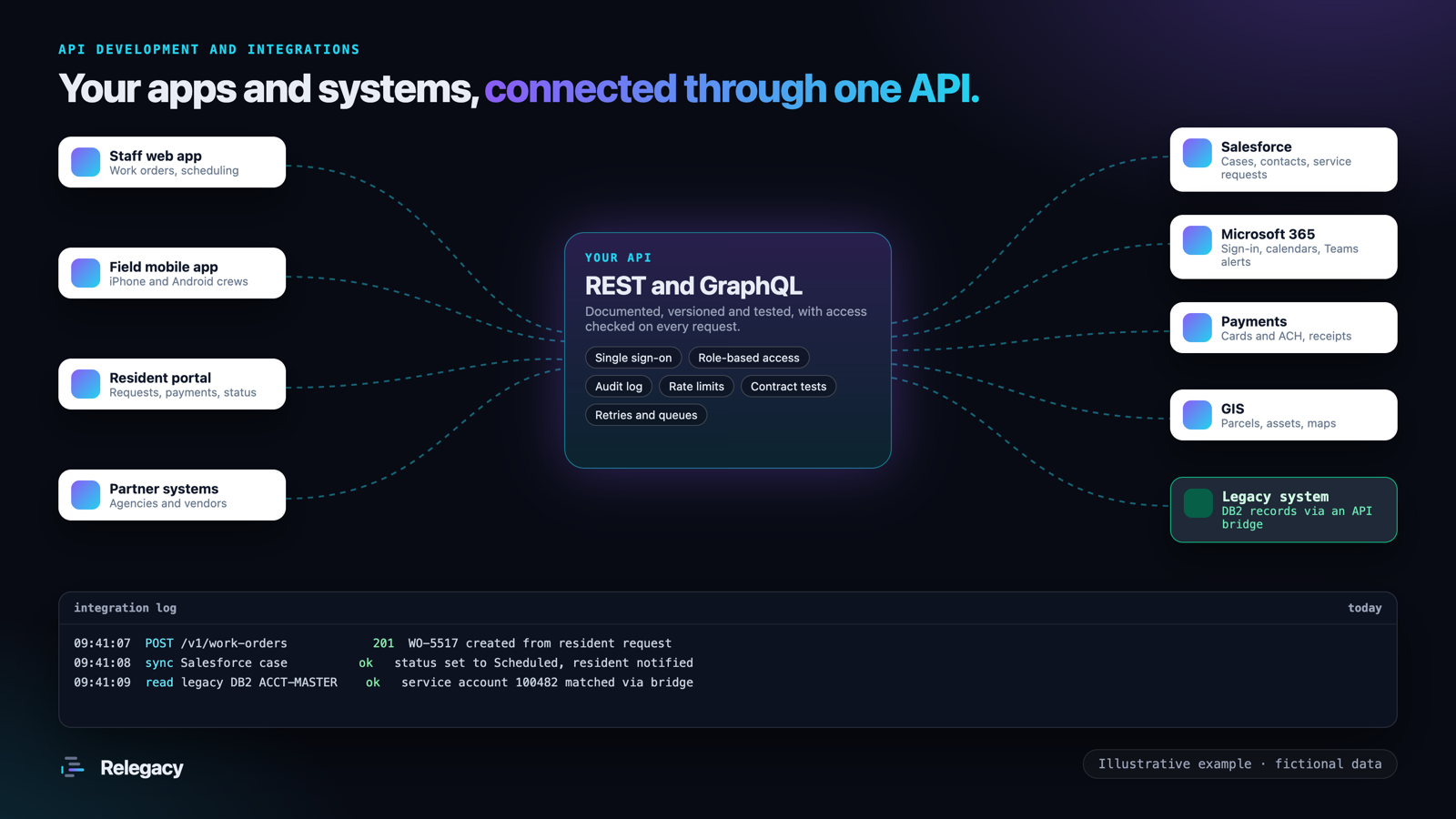Click 'Sign-in, calendars, Teams alerts' text
Image resolution: width=1456 pixels, height=819 pixels.
point(1289,256)
